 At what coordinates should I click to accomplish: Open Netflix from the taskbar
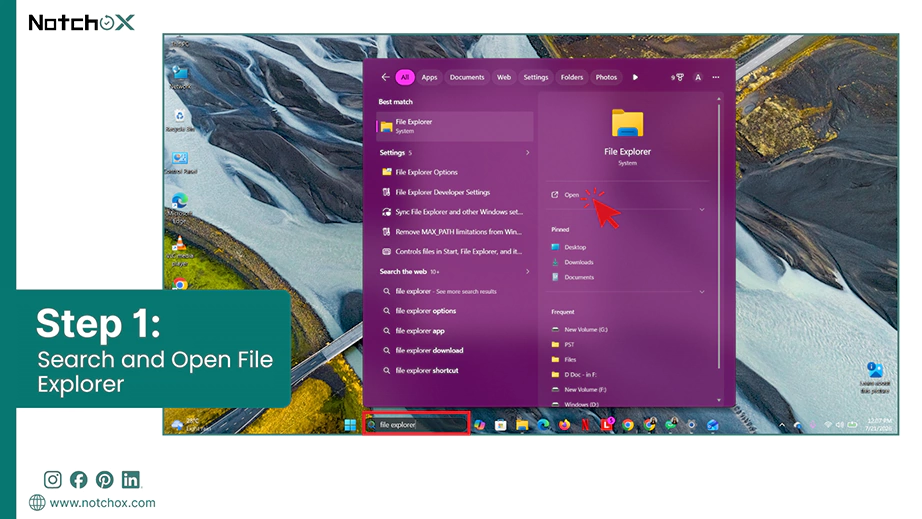(x=585, y=425)
